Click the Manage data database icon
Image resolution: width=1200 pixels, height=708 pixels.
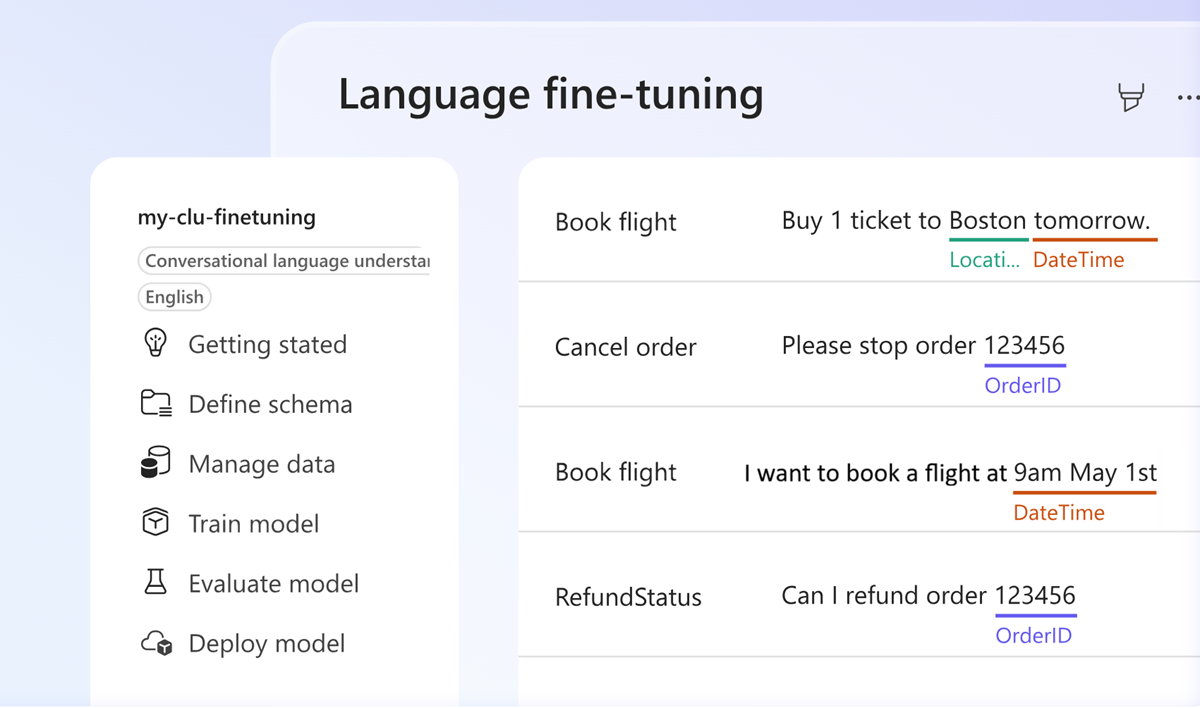point(156,464)
